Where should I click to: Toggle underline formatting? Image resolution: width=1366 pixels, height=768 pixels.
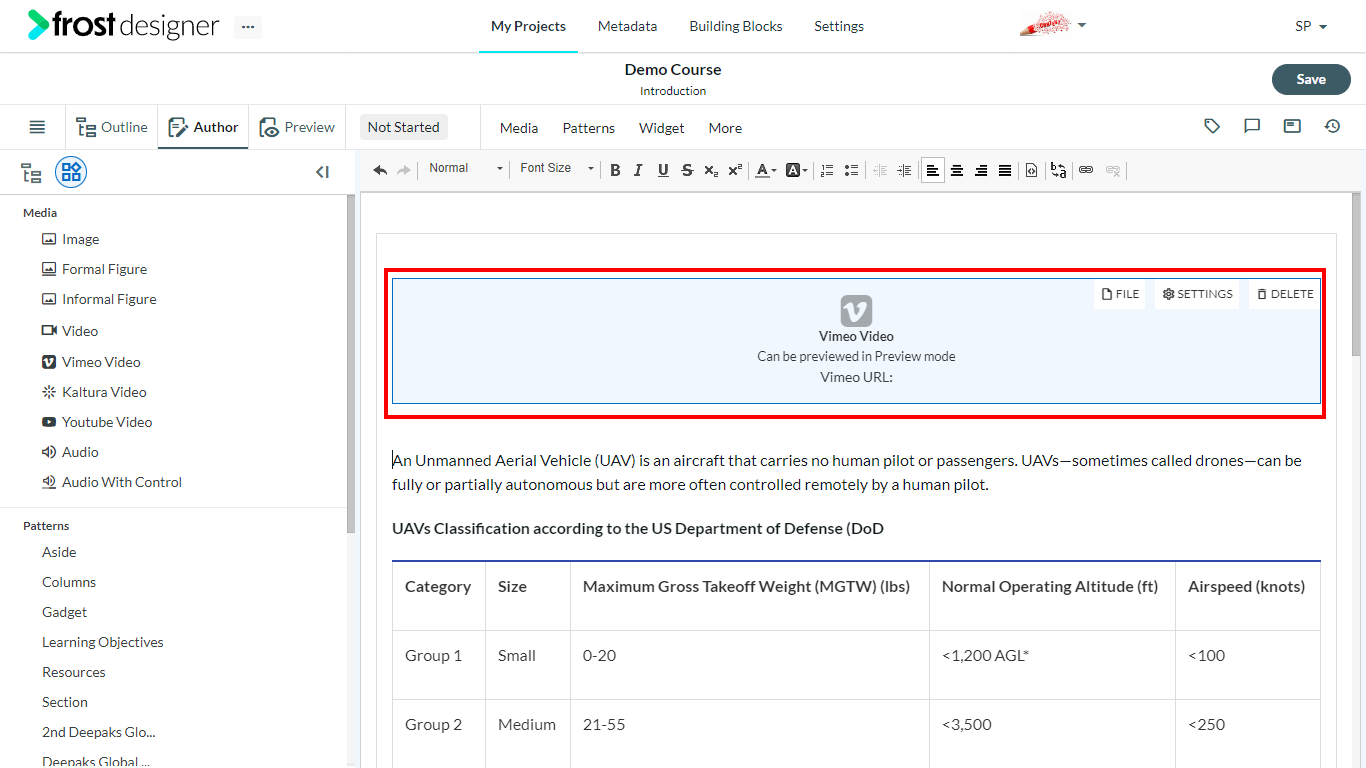pyautogui.click(x=663, y=170)
